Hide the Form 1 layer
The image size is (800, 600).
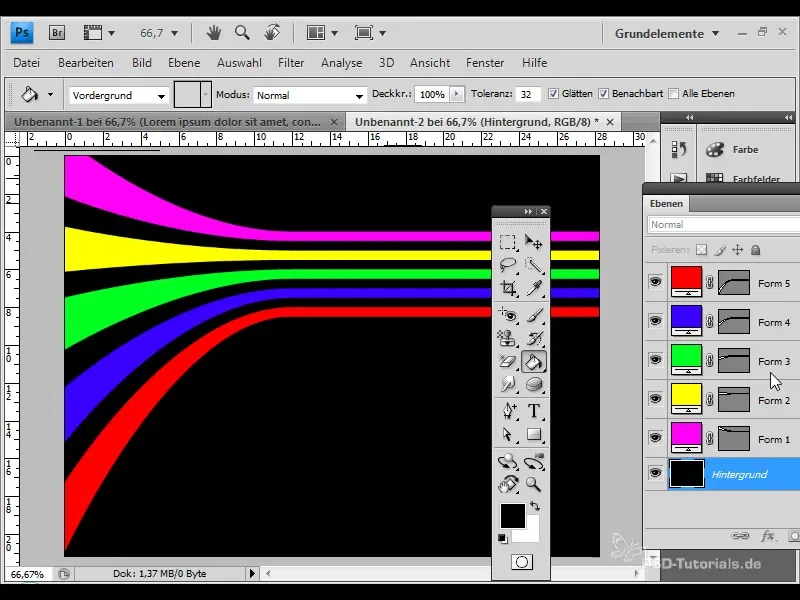click(x=656, y=438)
